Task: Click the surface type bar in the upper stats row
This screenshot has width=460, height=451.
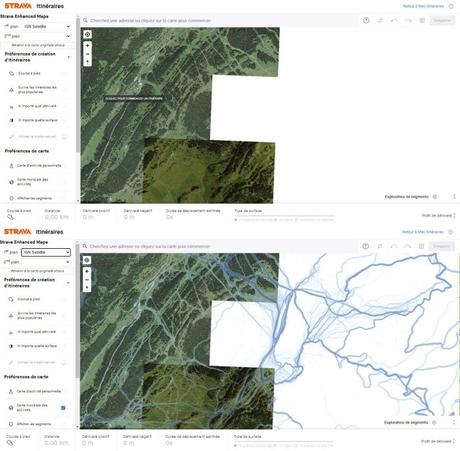Action: tap(284, 216)
